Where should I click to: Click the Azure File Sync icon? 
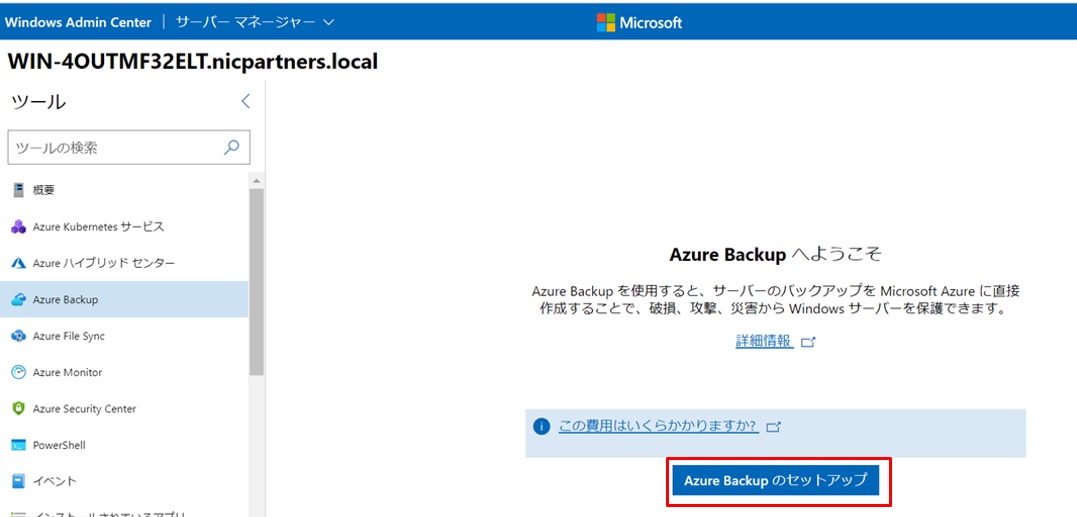(x=19, y=336)
